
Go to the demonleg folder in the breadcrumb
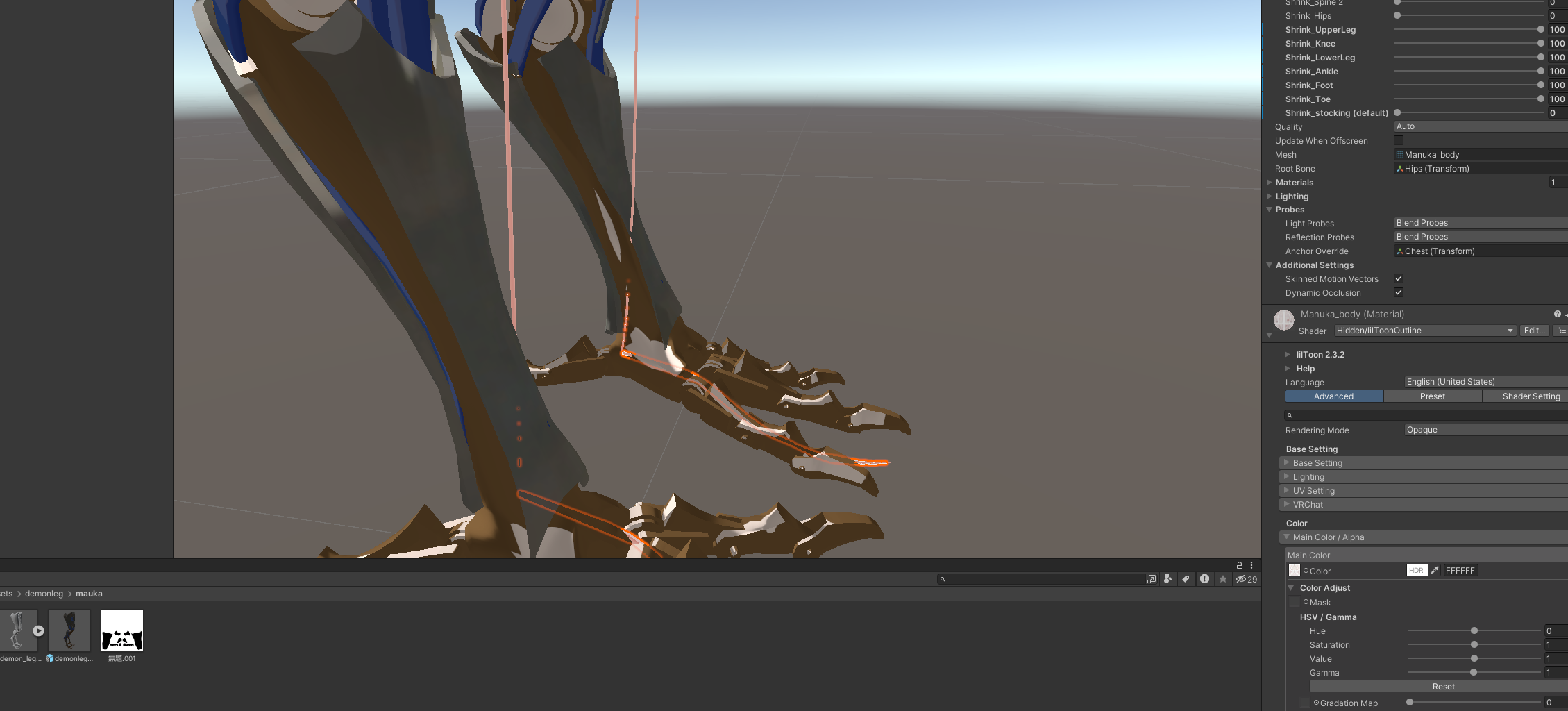click(x=44, y=594)
